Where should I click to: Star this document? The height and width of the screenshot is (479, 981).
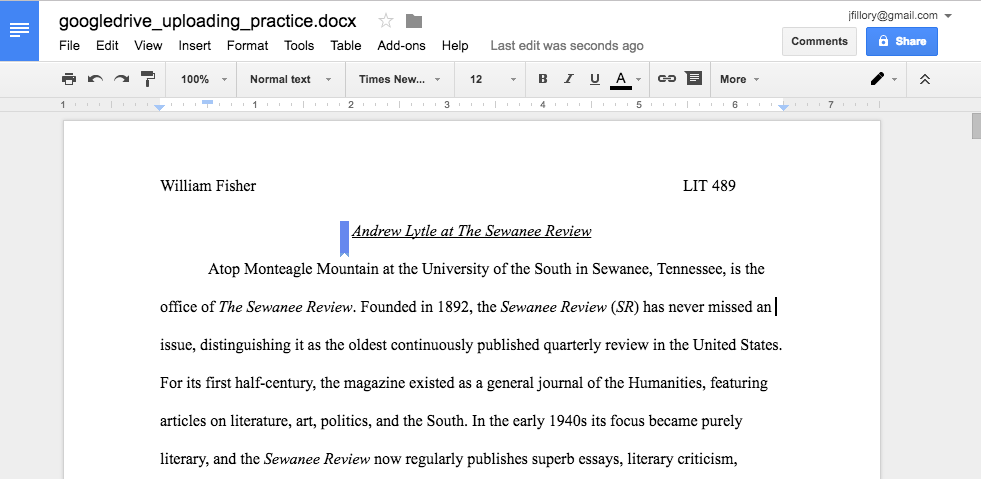tap(386, 21)
